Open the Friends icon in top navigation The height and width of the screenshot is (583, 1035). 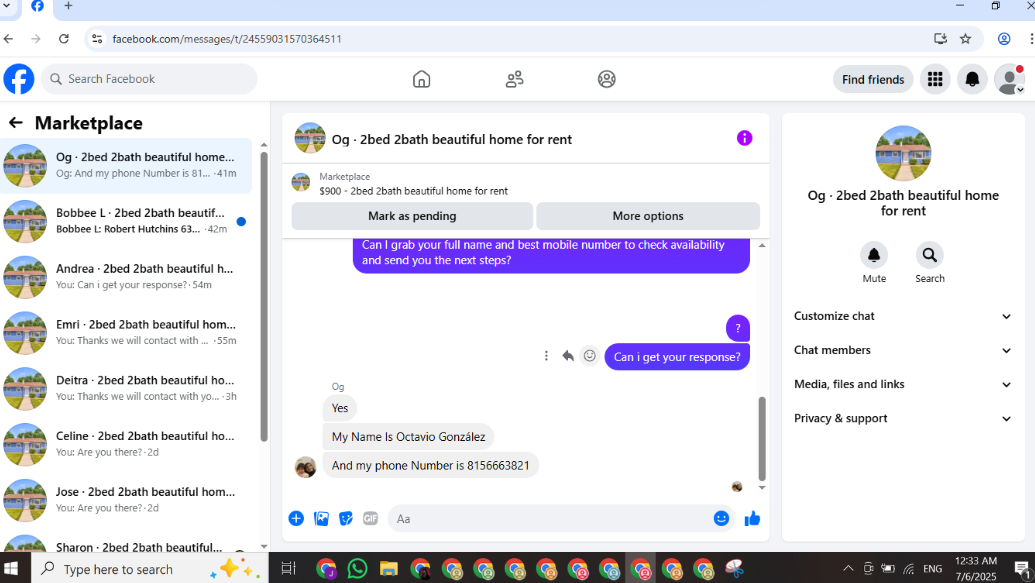pos(514,79)
